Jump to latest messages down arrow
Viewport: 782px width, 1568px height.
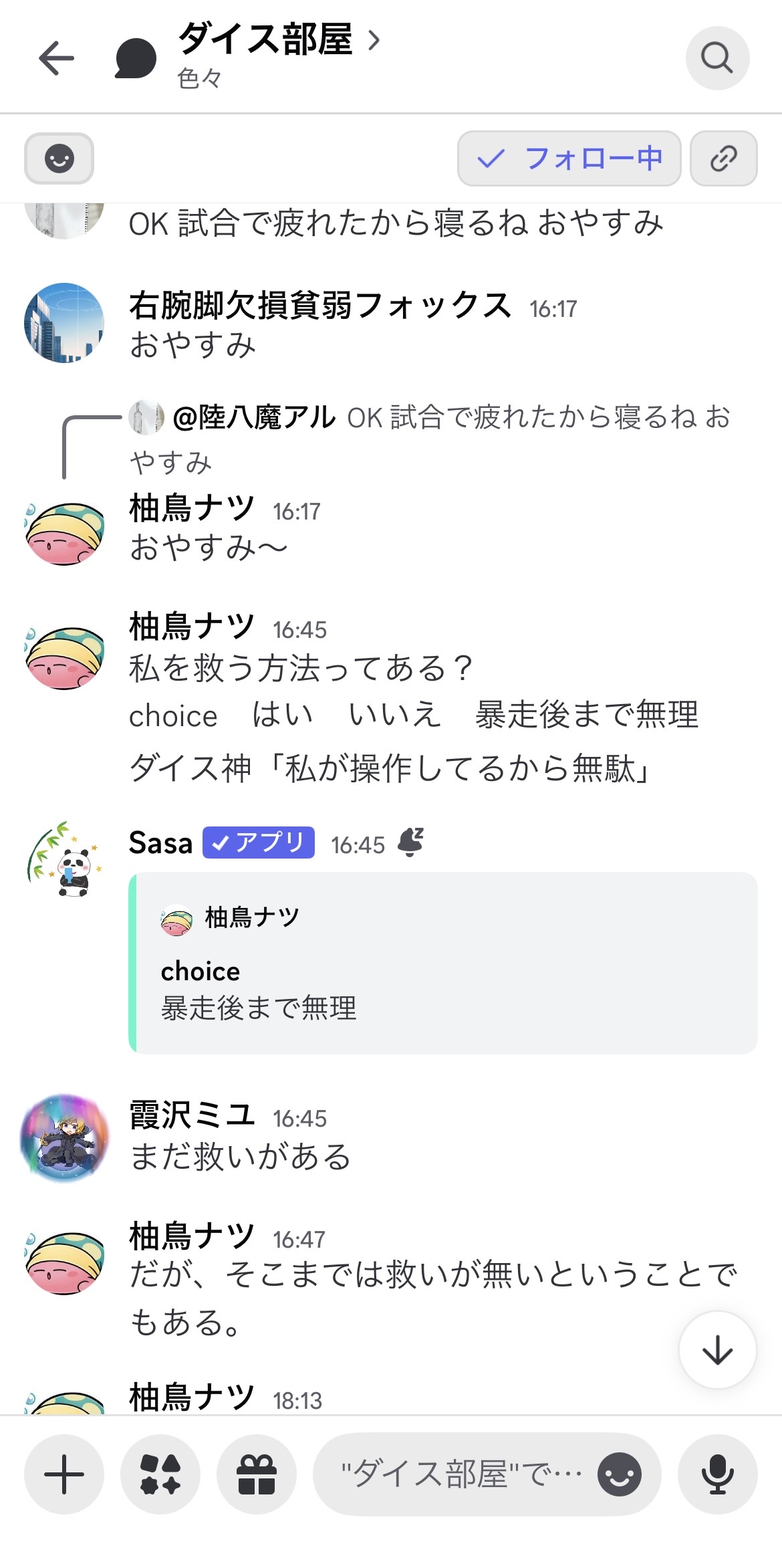[717, 1349]
